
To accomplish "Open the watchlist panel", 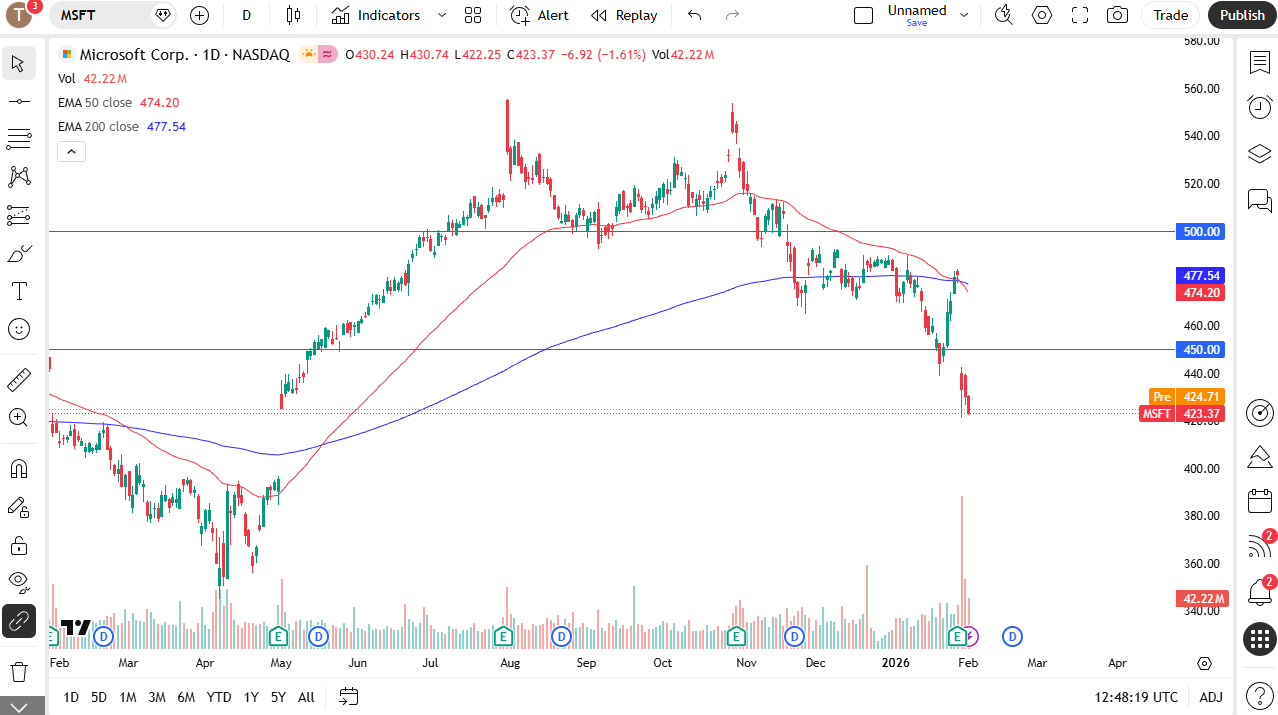I will [x=1259, y=63].
